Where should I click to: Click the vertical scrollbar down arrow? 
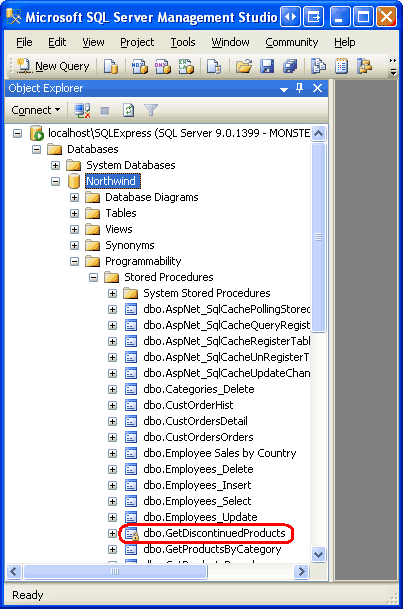click(318, 554)
